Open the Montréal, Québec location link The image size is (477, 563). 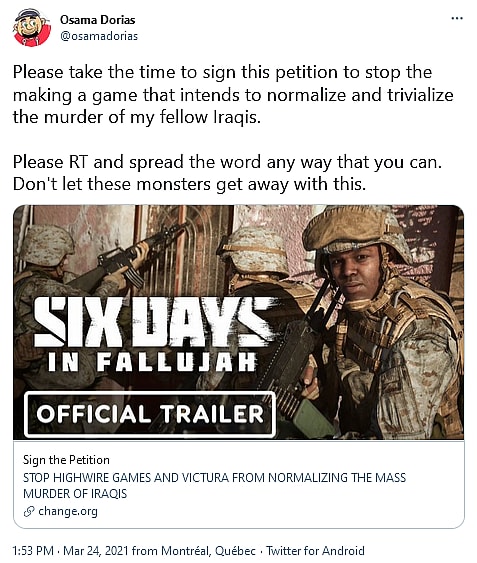click(208, 551)
